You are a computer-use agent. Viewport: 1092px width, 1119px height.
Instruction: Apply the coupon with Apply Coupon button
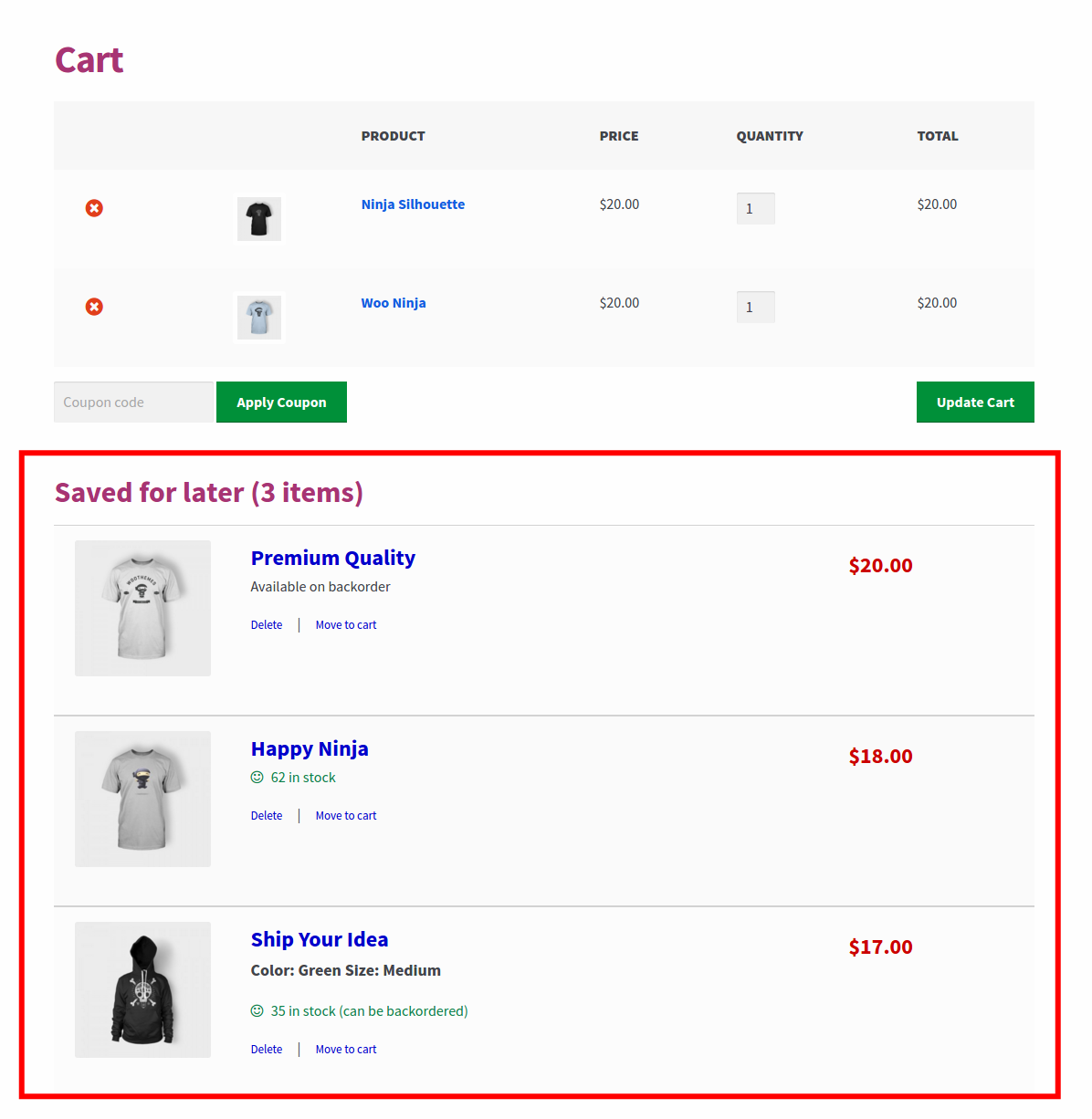(281, 402)
